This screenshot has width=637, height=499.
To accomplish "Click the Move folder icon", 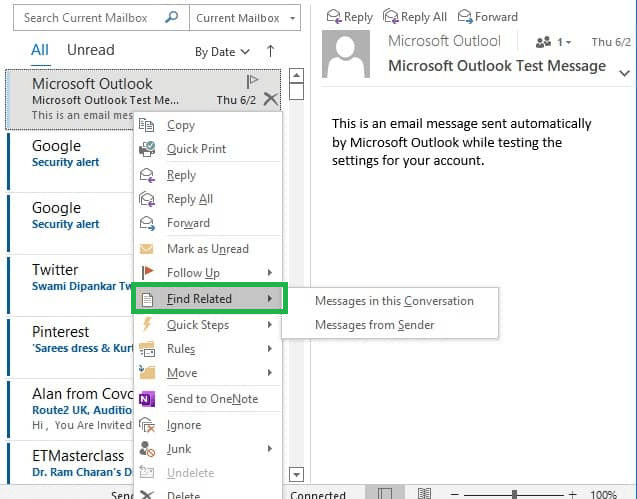I will point(147,372).
